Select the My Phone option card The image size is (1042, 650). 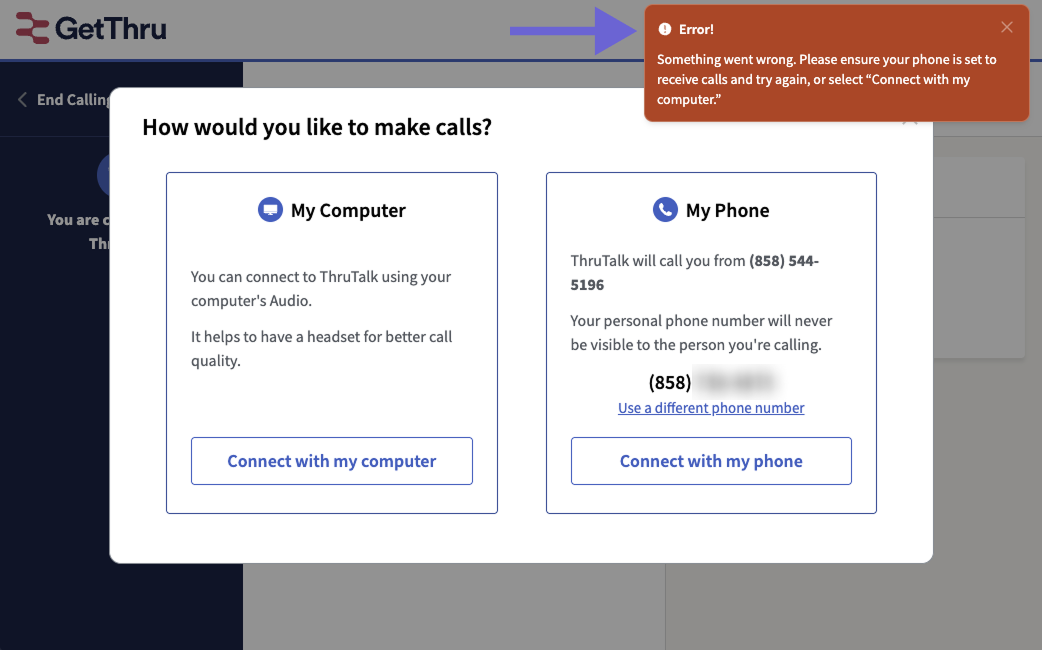[x=711, y=343]
